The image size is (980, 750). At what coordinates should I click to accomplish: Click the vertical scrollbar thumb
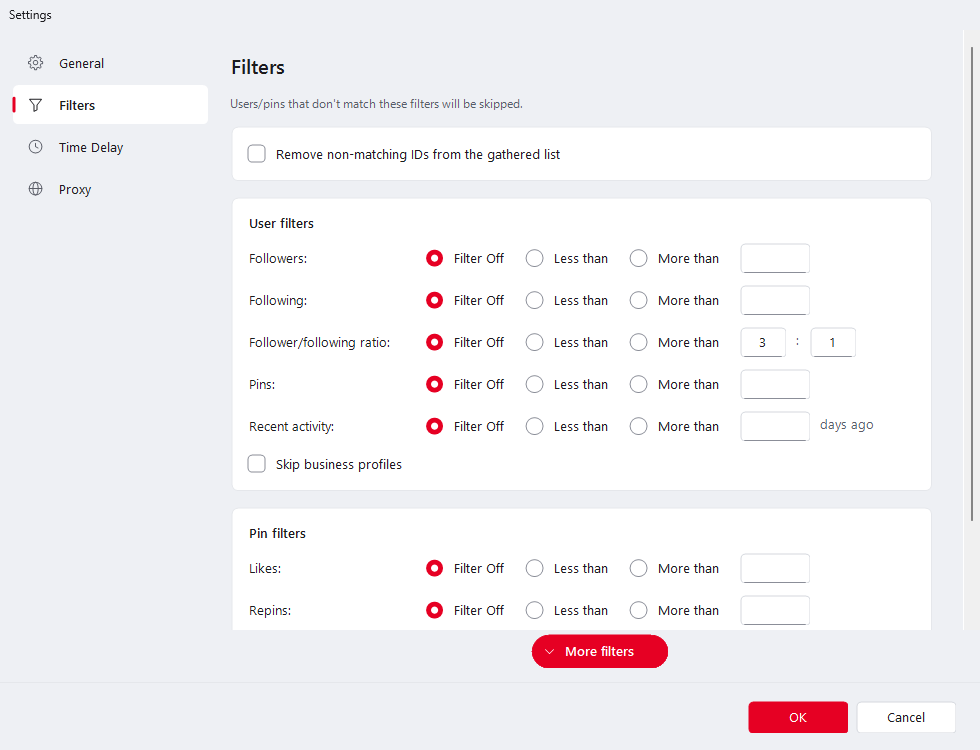972,284
